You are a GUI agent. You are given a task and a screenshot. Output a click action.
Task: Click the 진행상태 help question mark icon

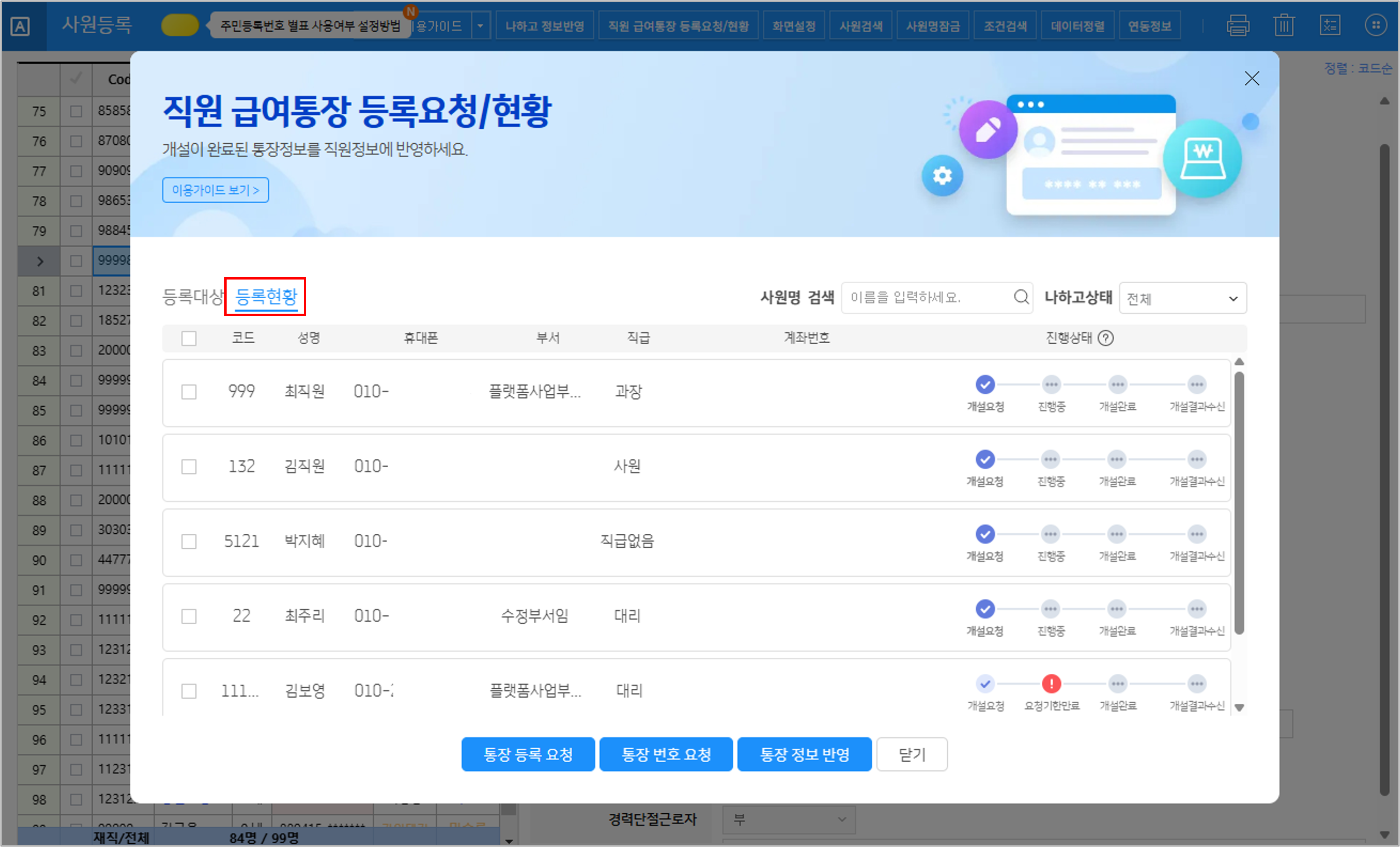1105,338
